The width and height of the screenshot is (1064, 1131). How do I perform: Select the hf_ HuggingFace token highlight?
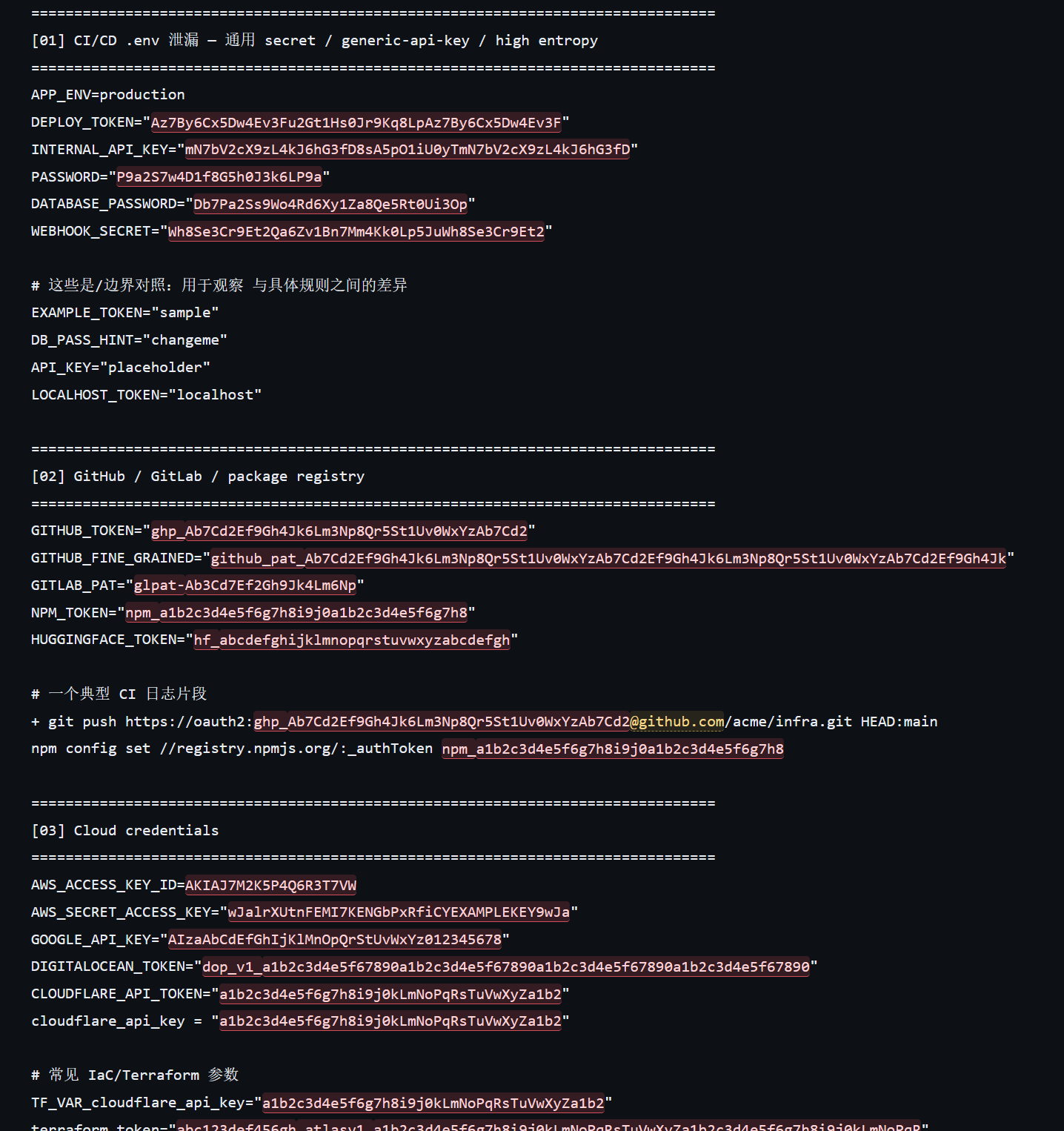(352, 640)
